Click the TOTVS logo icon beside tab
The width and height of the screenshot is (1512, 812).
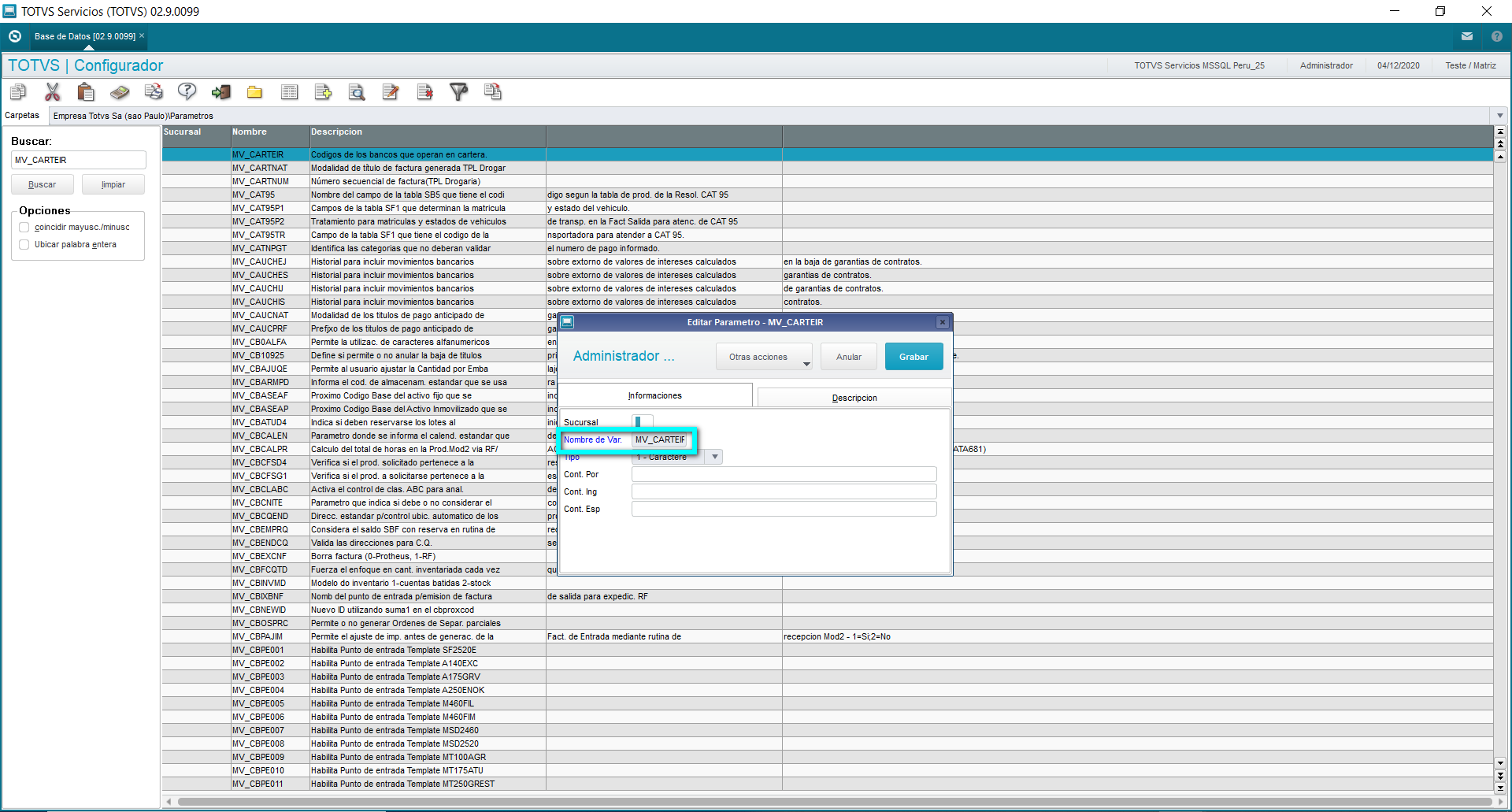(x=14, y=36)
